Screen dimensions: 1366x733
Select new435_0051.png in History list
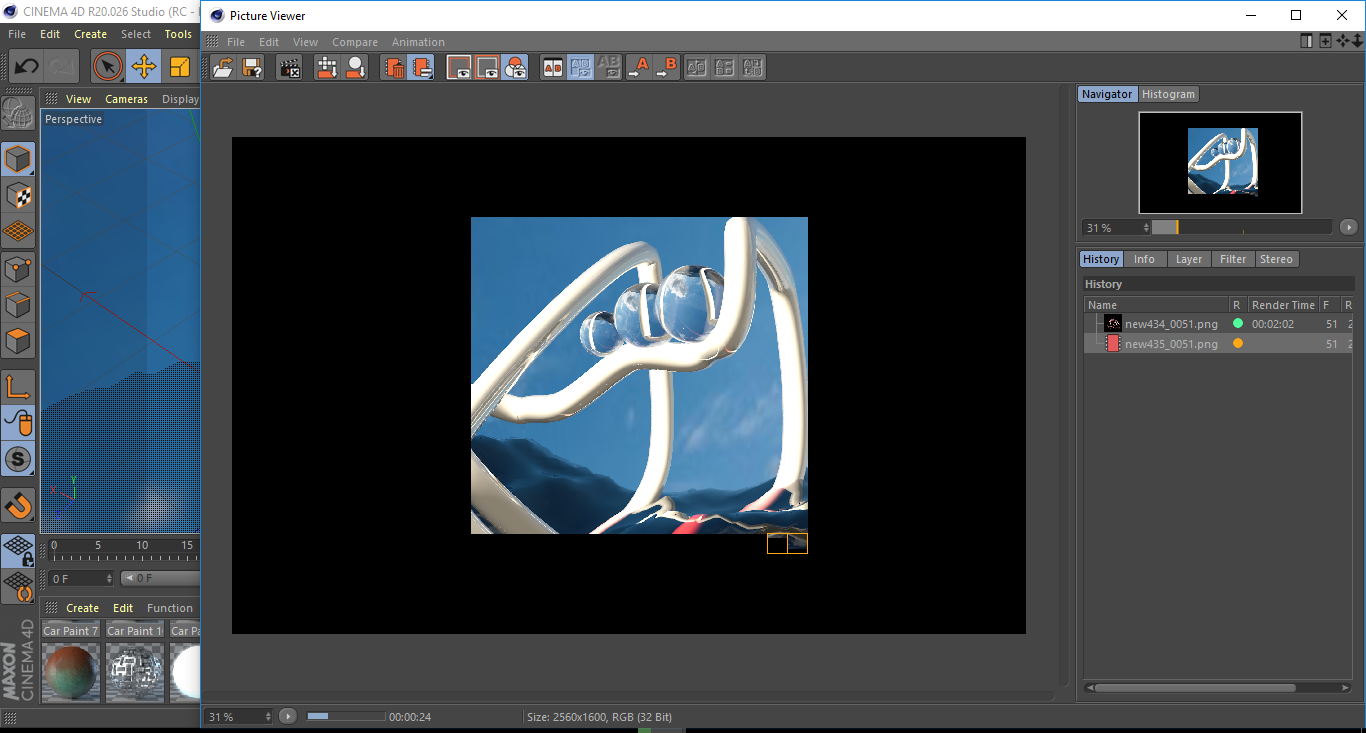(x=1171, y=344)
